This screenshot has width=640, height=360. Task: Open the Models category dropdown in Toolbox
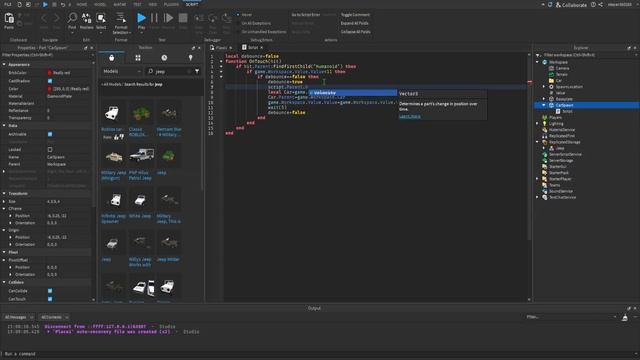(x=122, y=71)
